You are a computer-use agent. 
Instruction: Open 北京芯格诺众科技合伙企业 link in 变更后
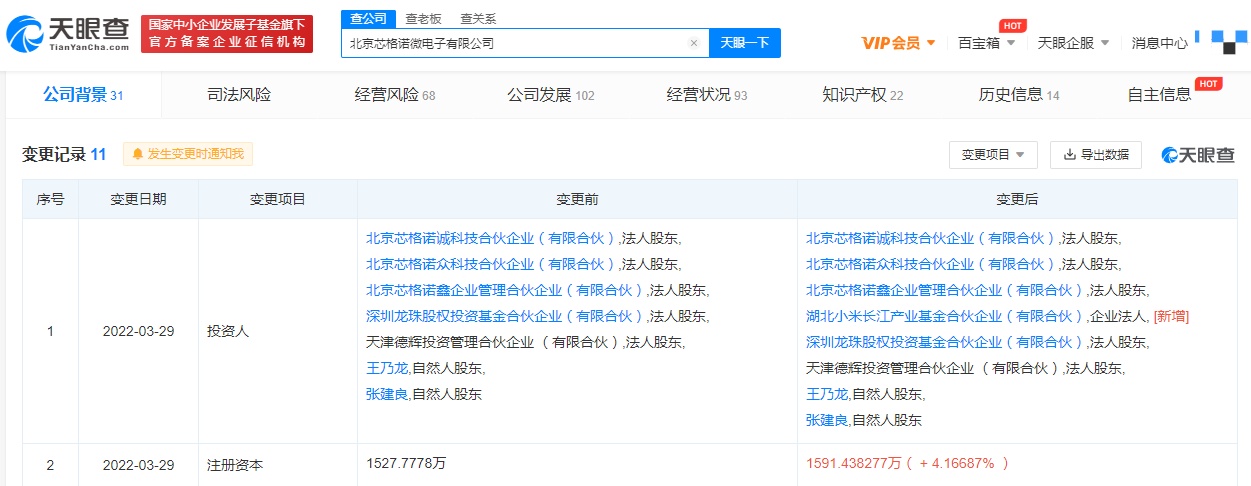click(x=933, y=264)
